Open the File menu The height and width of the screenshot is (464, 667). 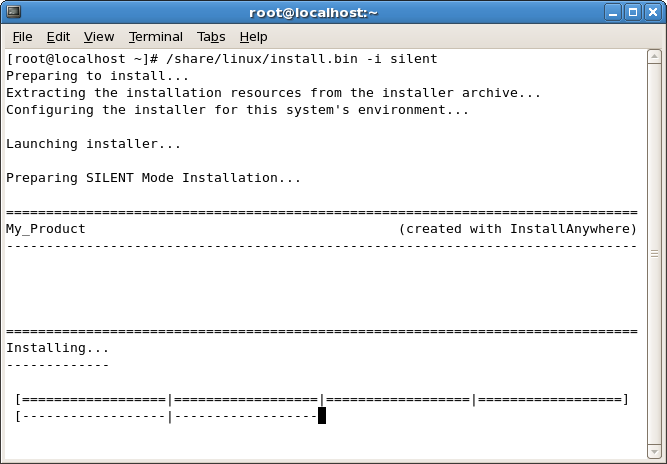pos(22,37)
